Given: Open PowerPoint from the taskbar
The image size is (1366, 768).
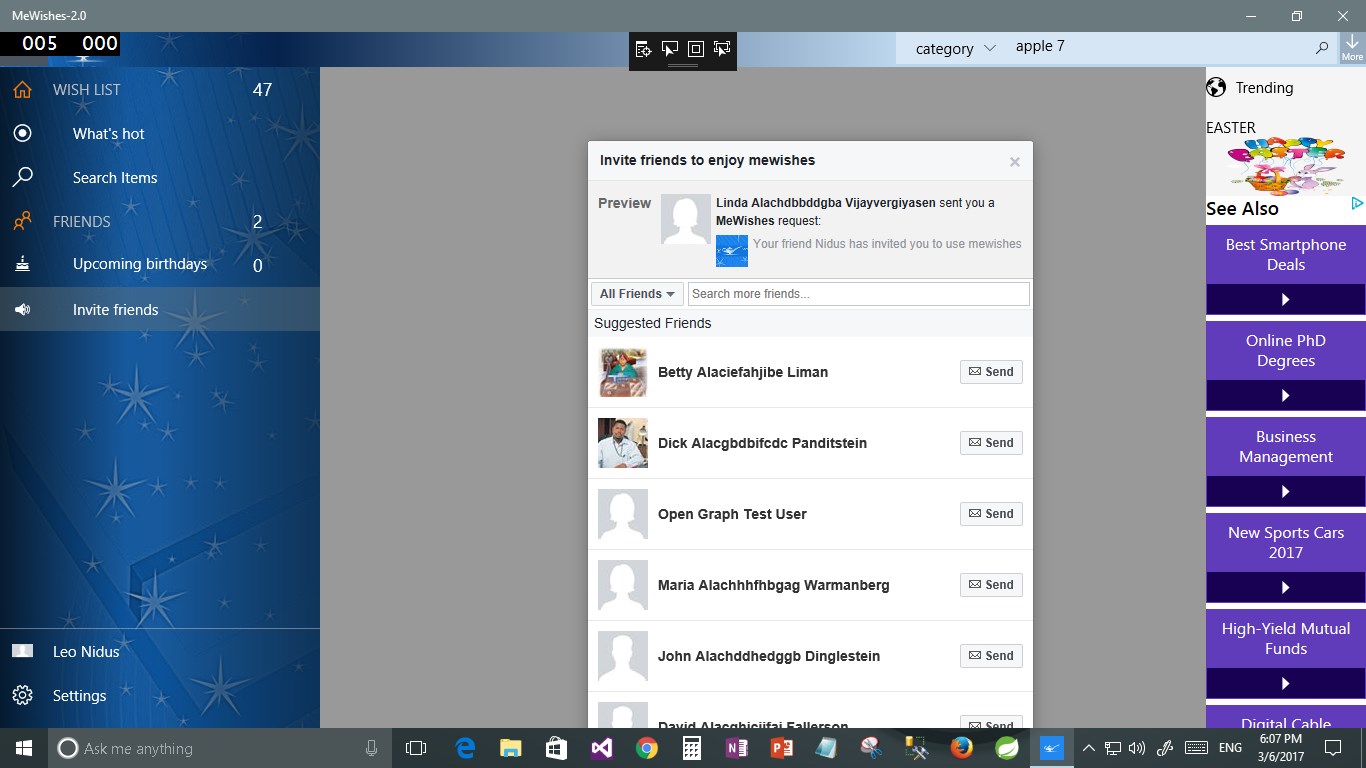Looking at the screenshot, I should (x=782, y=748).
